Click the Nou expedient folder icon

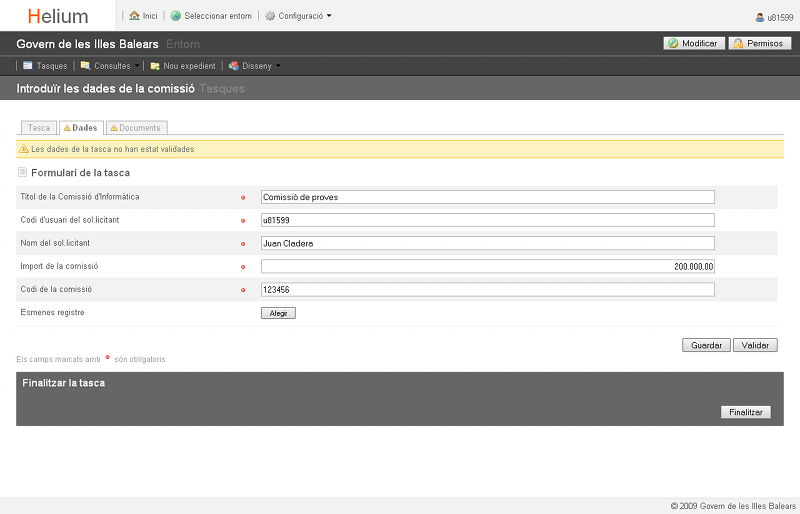[x=155, y=66]
